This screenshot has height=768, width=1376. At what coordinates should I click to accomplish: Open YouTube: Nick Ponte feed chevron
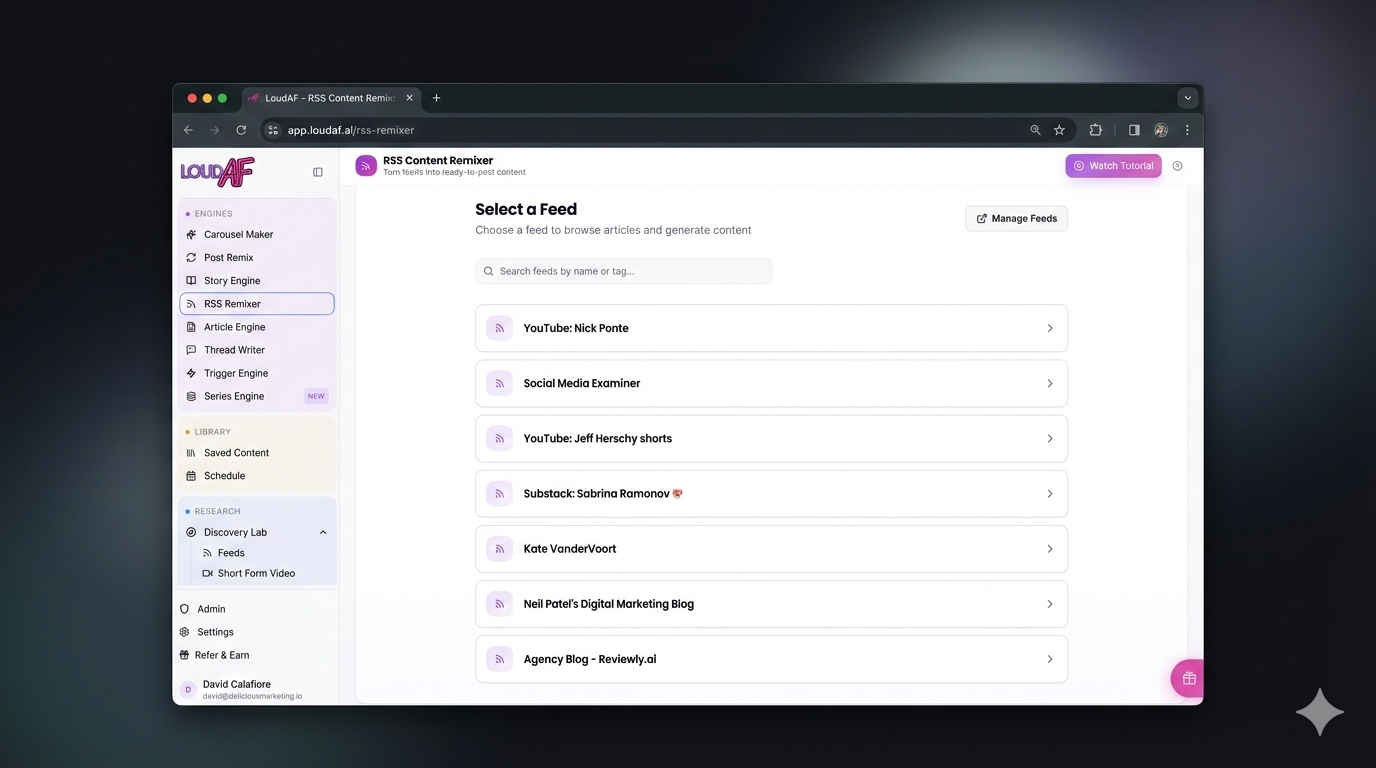point(1050,328)
